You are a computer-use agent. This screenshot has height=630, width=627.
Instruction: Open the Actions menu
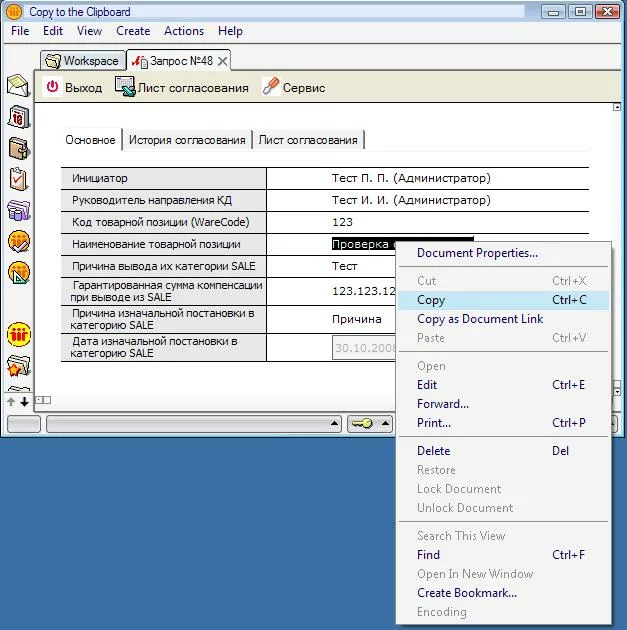(x=184, y=31)
